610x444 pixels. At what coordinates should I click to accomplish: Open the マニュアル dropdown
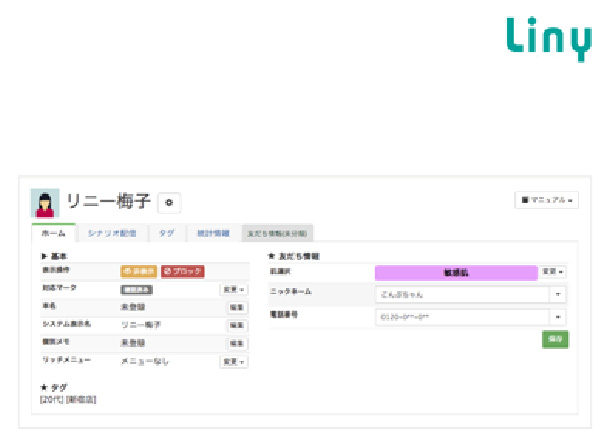[x=547, y=200]
